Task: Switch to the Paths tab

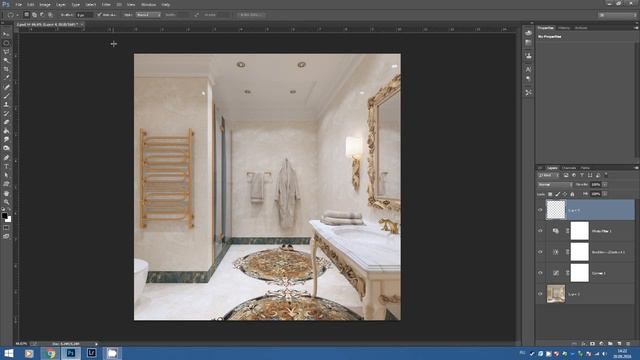Action: pos(585,168)
